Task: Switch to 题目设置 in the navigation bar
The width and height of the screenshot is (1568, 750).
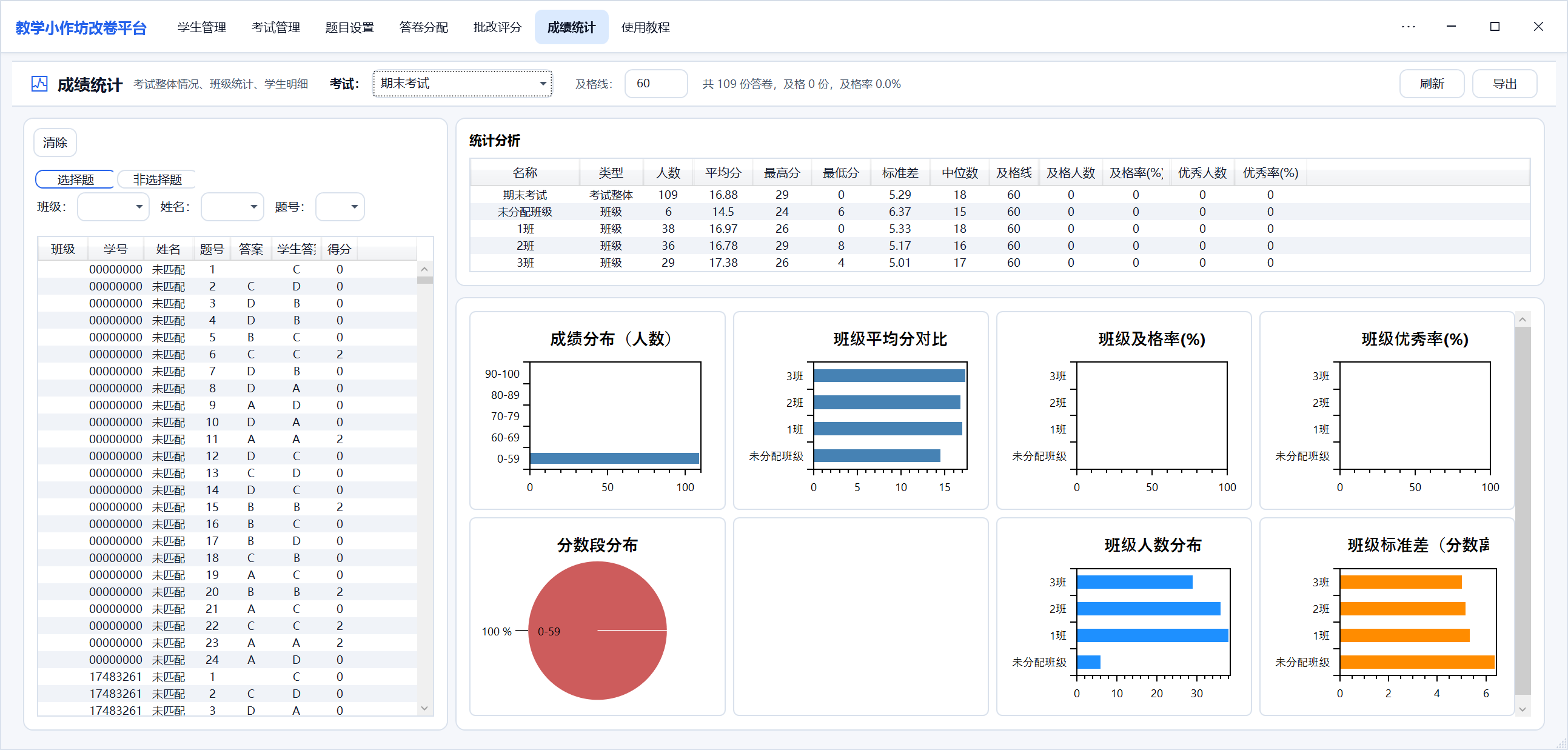Action: point(349,27)
